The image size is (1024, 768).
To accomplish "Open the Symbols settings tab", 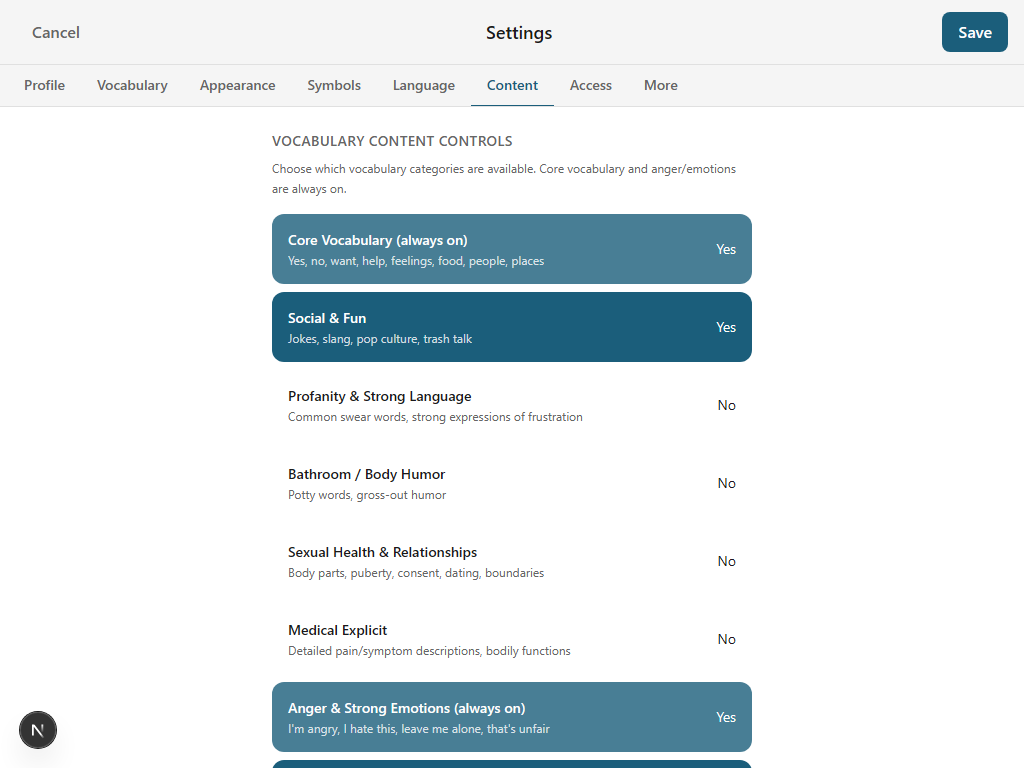I will 333,85.
